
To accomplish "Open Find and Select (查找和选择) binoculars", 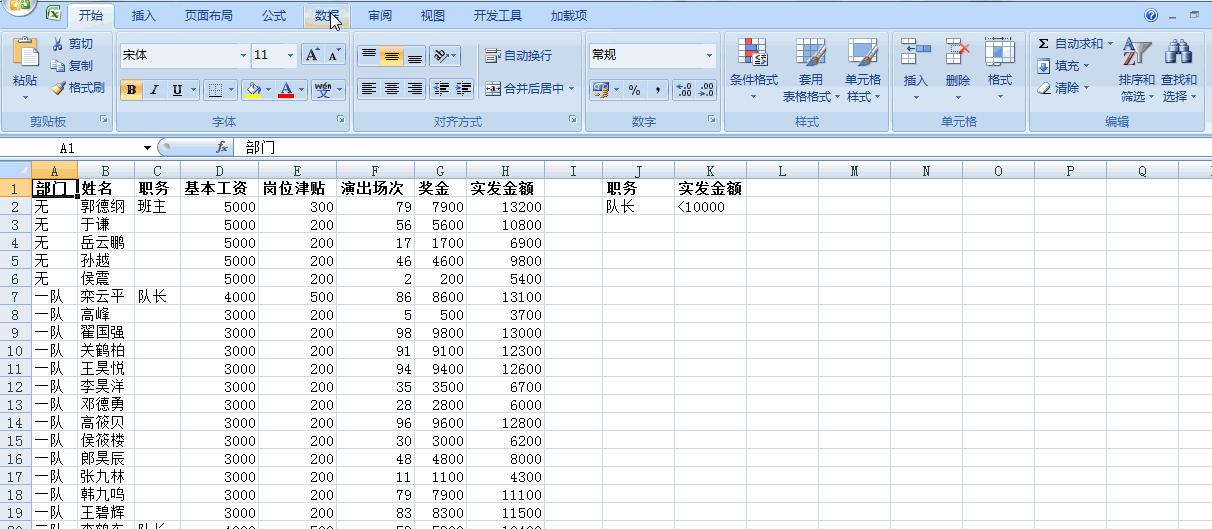I will click(x=1179, y=70).
